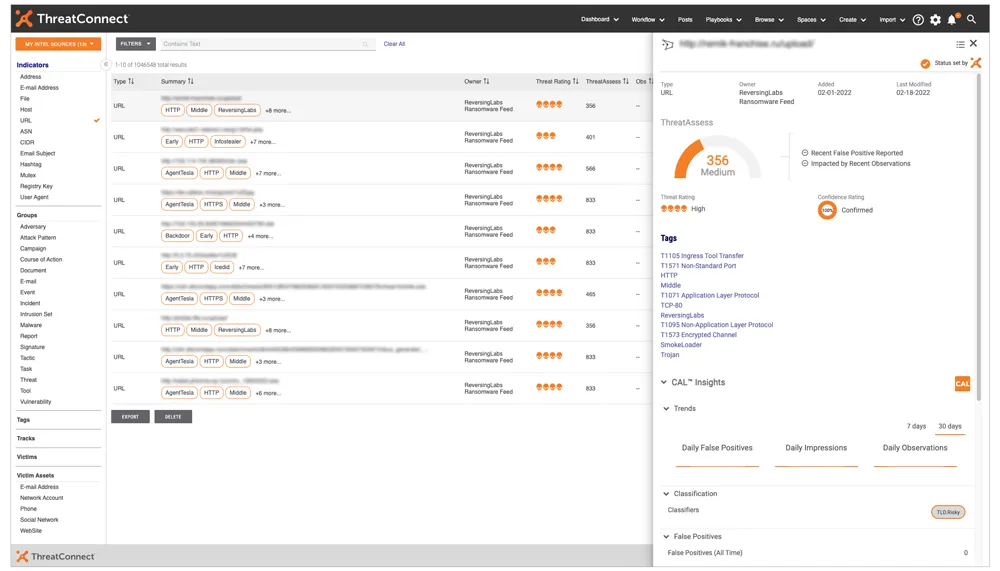Click the Clear All link
This screenshot has width=1000, height=571.
coord(394,44)
